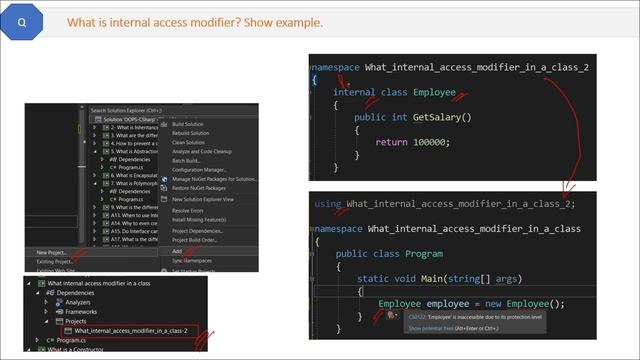640x360 pixels.
Task: Click the Analyzers node icon
Action: 59,302
